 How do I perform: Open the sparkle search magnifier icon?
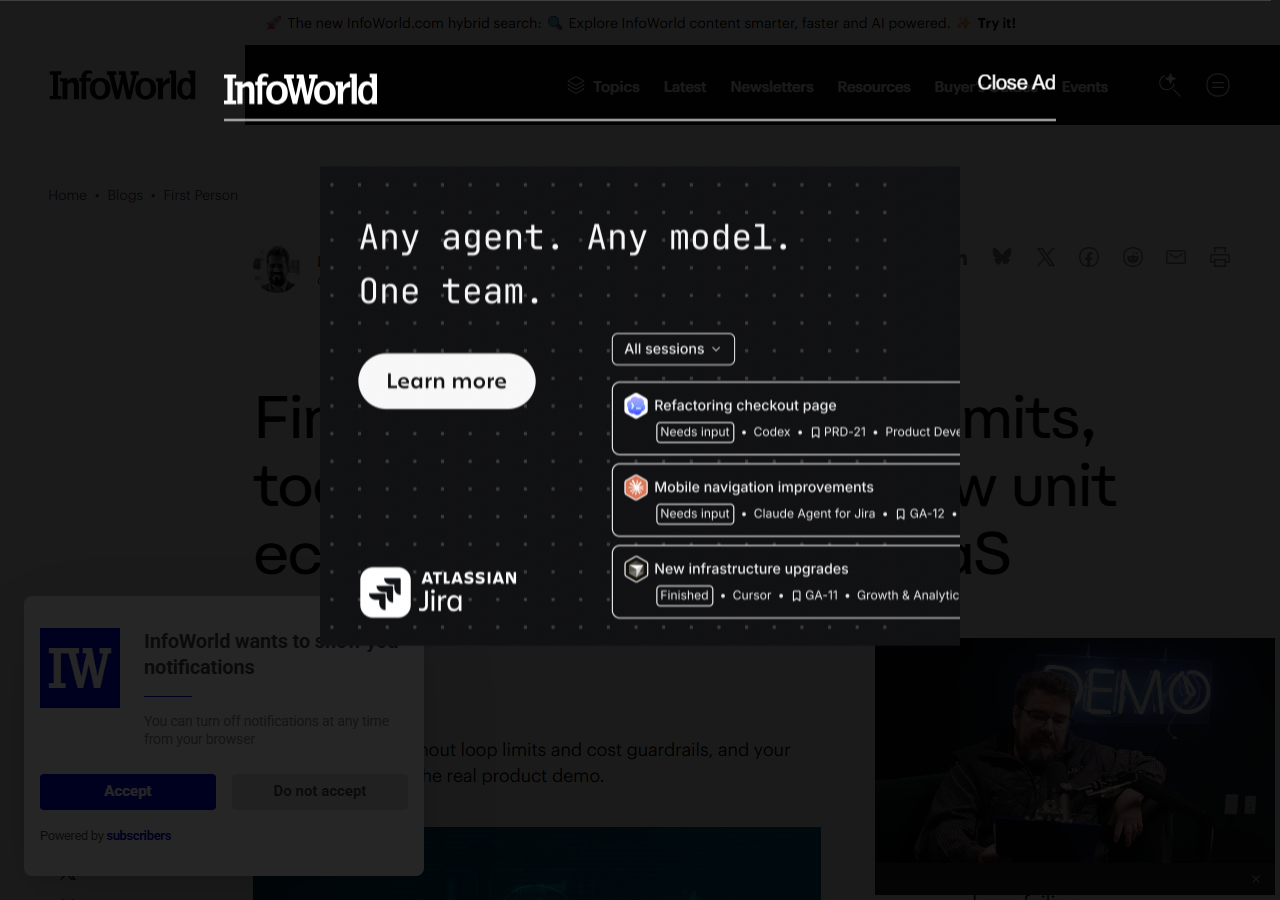coord(1169,85)
